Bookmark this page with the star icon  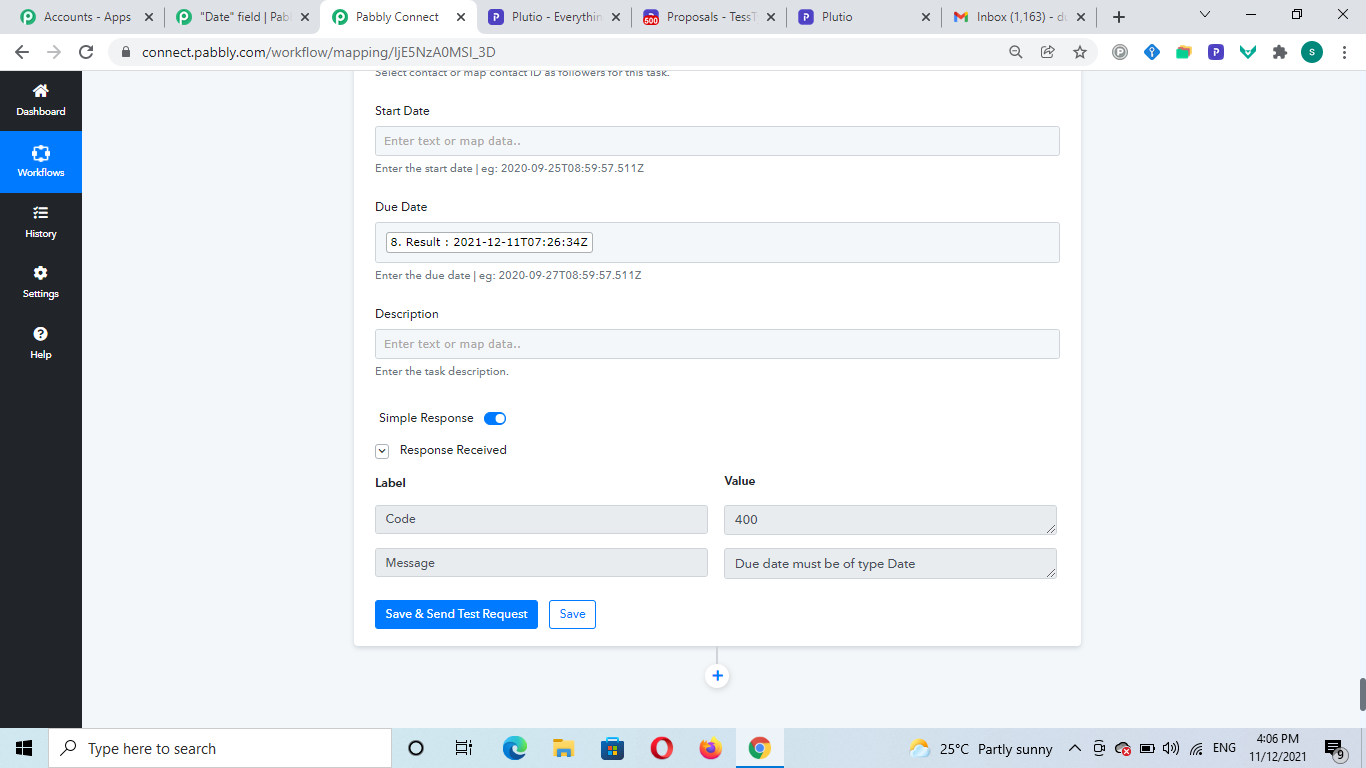(1079, 52)
